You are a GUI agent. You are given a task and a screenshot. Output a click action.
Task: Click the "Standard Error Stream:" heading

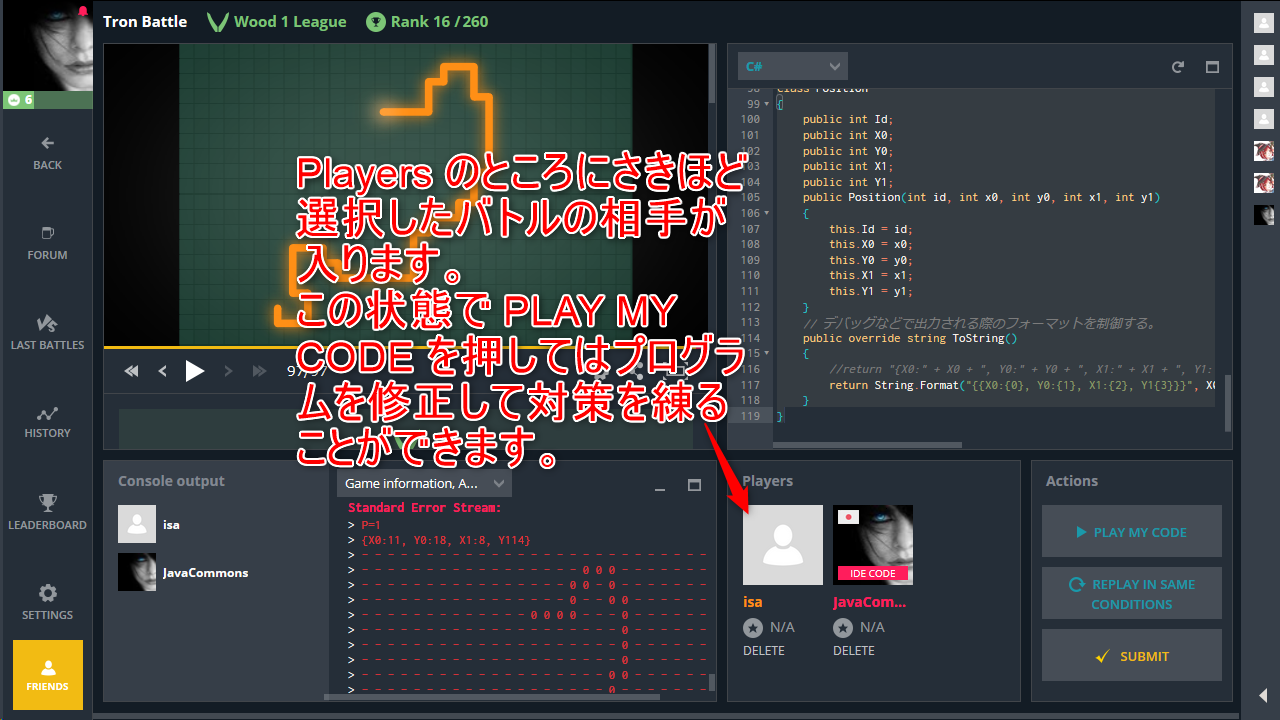coord(424,508)
